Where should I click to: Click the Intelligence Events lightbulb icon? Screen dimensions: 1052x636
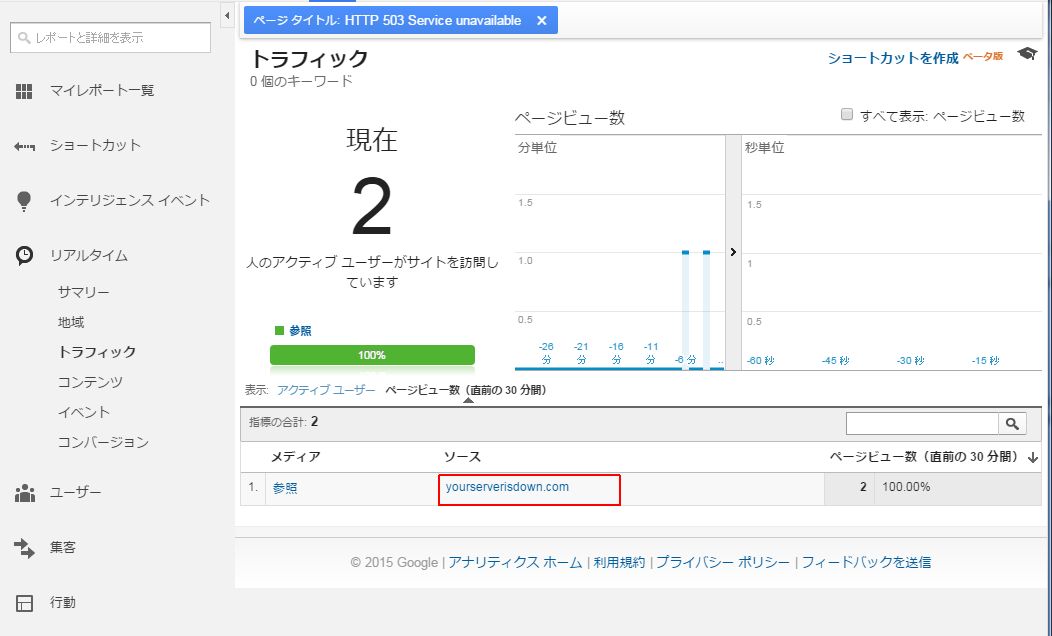coord(24,201)
